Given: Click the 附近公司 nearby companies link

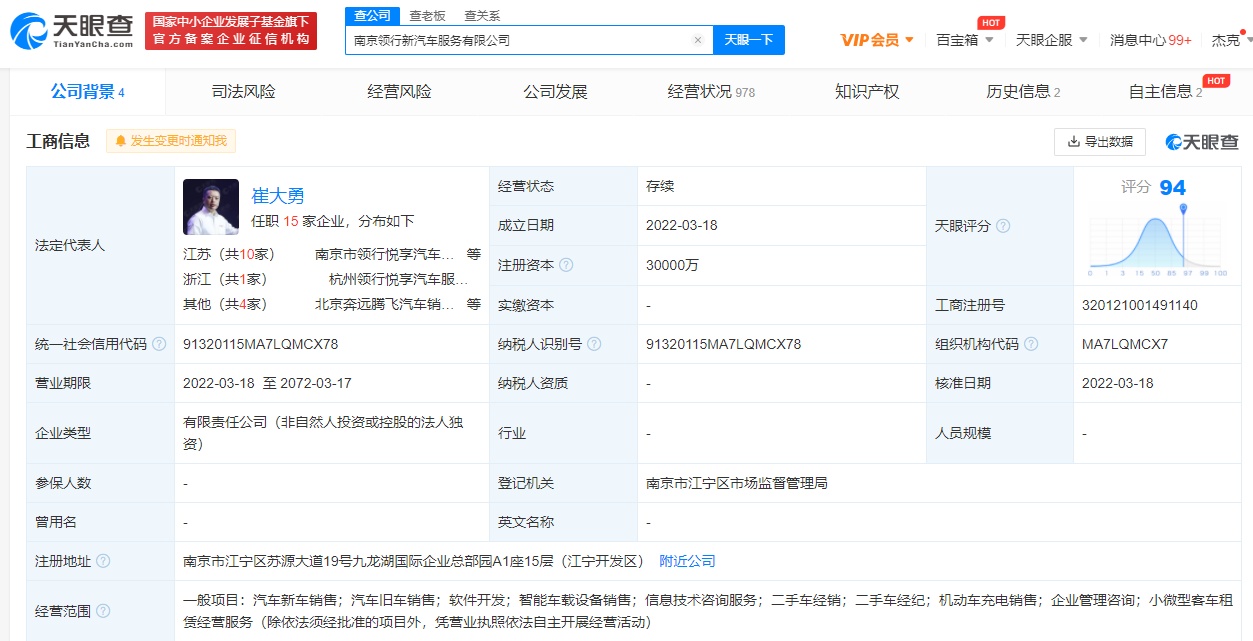Looking at the screenshot, I should click(x=687, y=561).
